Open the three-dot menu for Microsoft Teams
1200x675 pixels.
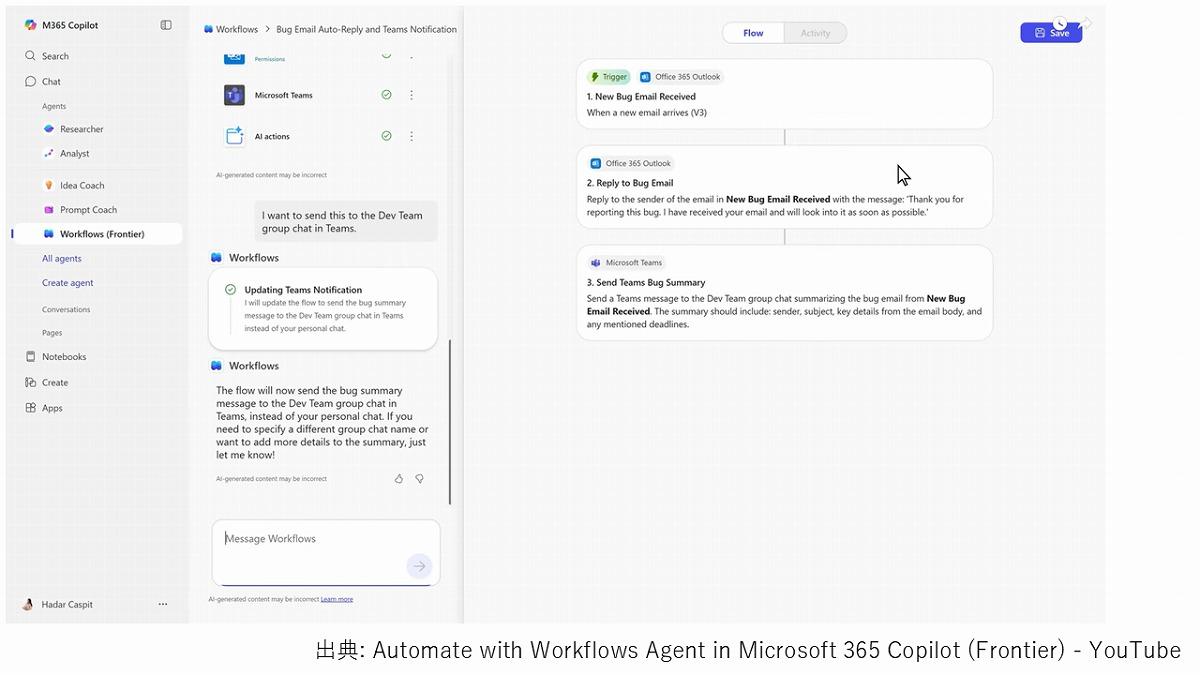(x=411, y=95)
